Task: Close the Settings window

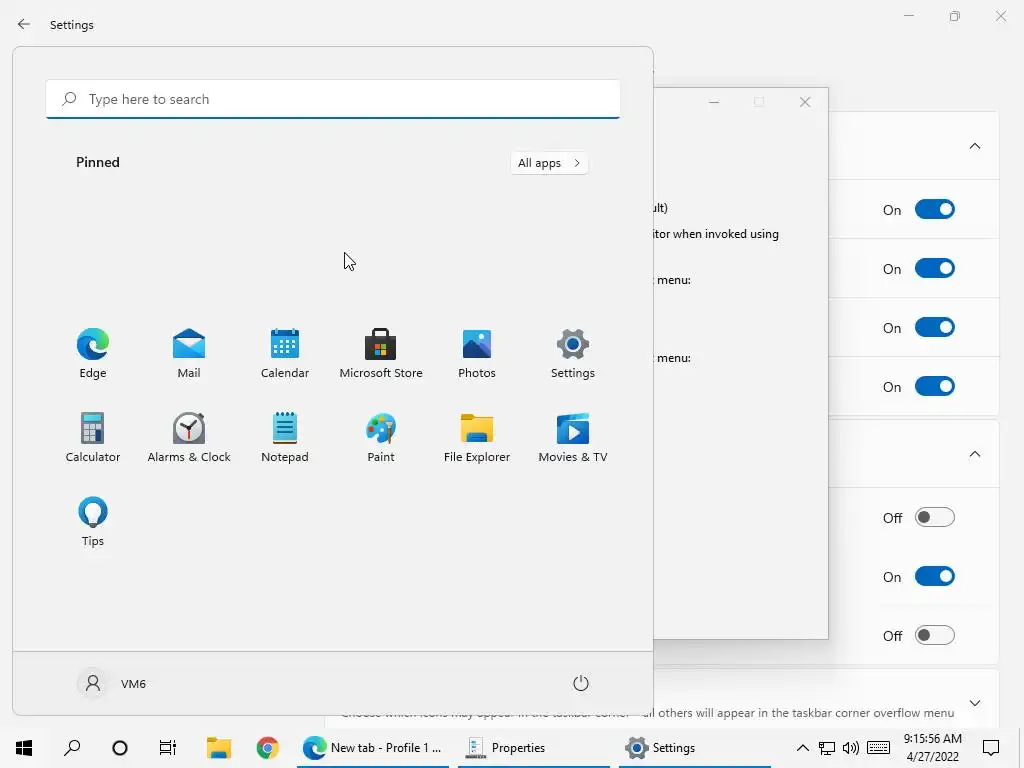Action: click(1000, 16)
